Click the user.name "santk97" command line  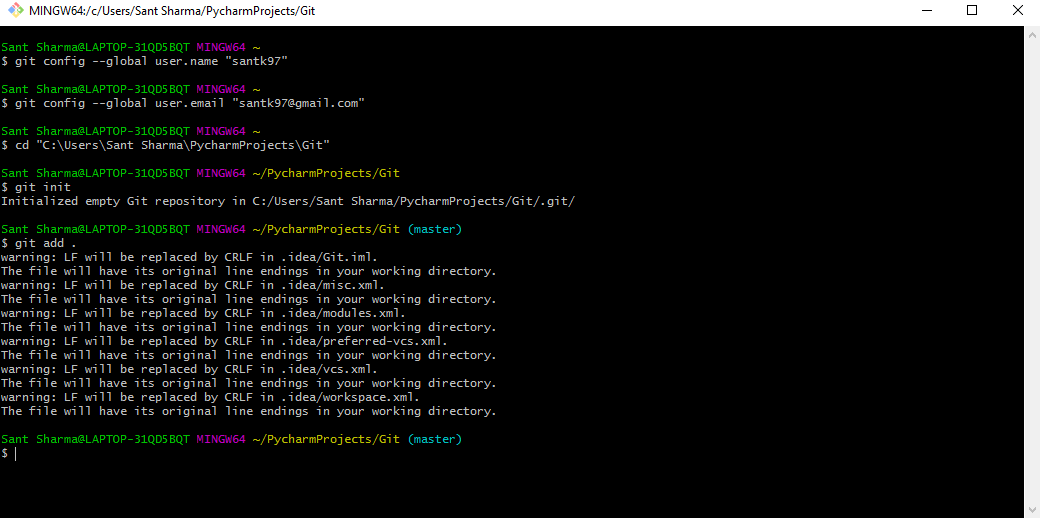(x=145, y=61)
